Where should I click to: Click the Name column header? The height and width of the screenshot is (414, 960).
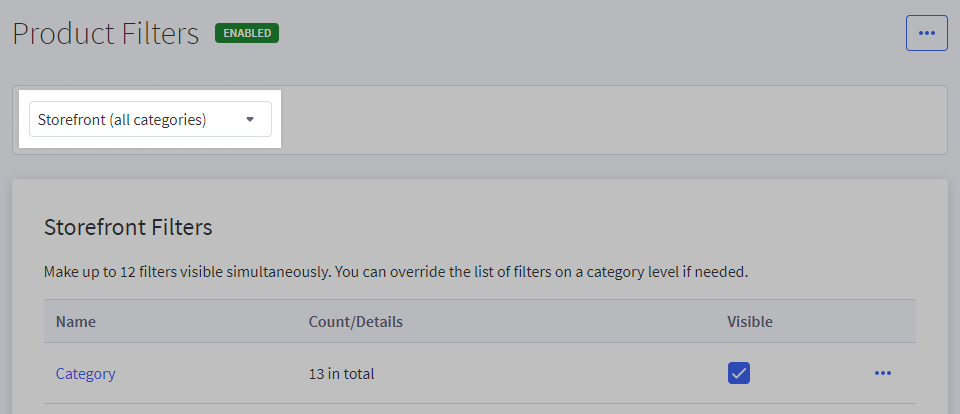(76, 322)
